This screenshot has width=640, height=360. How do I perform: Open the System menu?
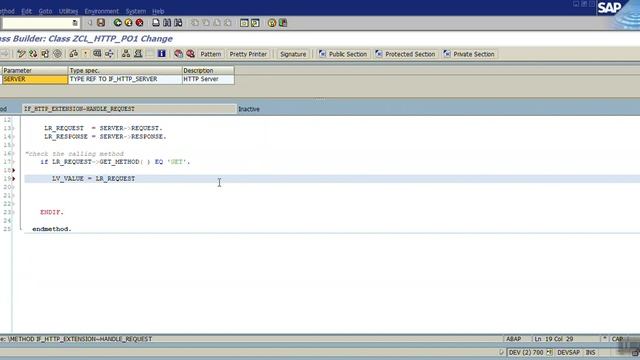point(136,11)
